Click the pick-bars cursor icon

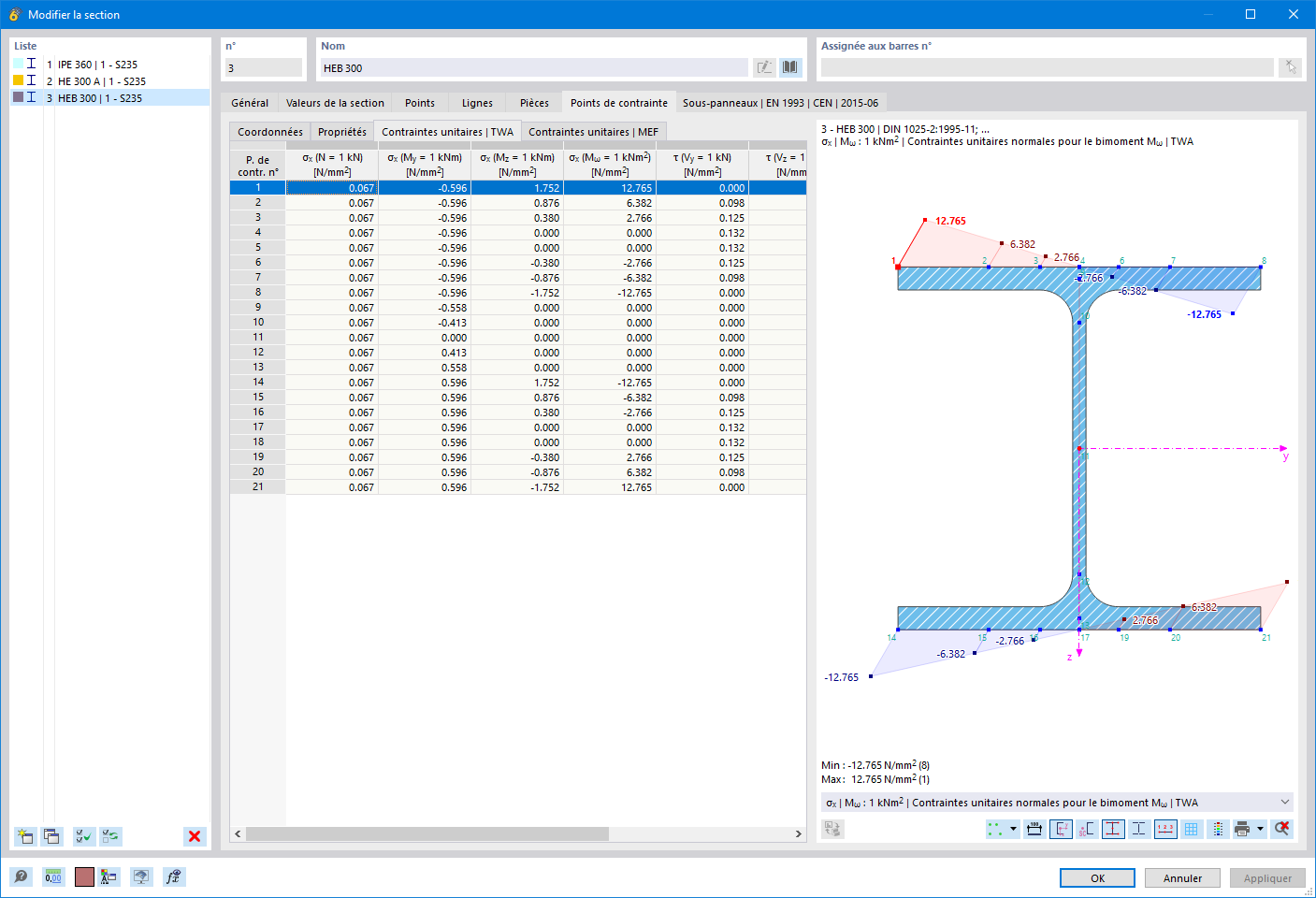(1290, 67)
